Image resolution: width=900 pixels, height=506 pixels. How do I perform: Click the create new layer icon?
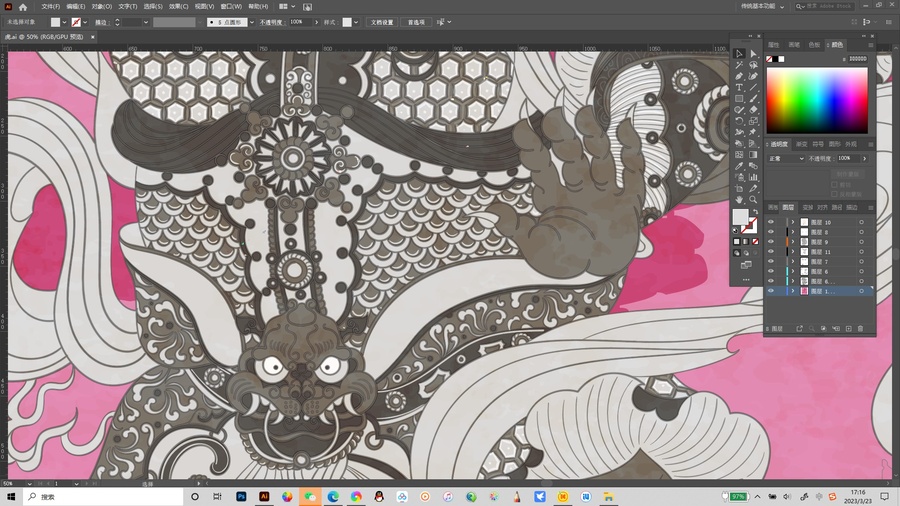(848, 329)
